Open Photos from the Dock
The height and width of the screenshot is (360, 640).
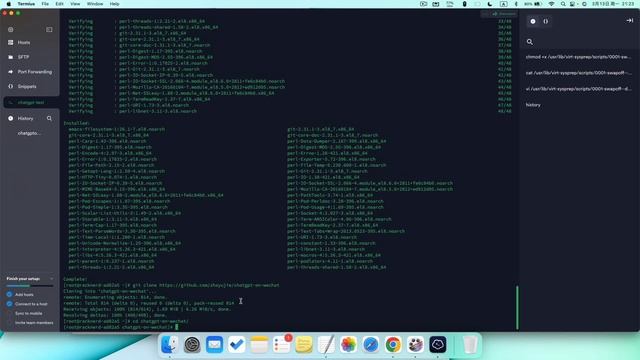348,344
